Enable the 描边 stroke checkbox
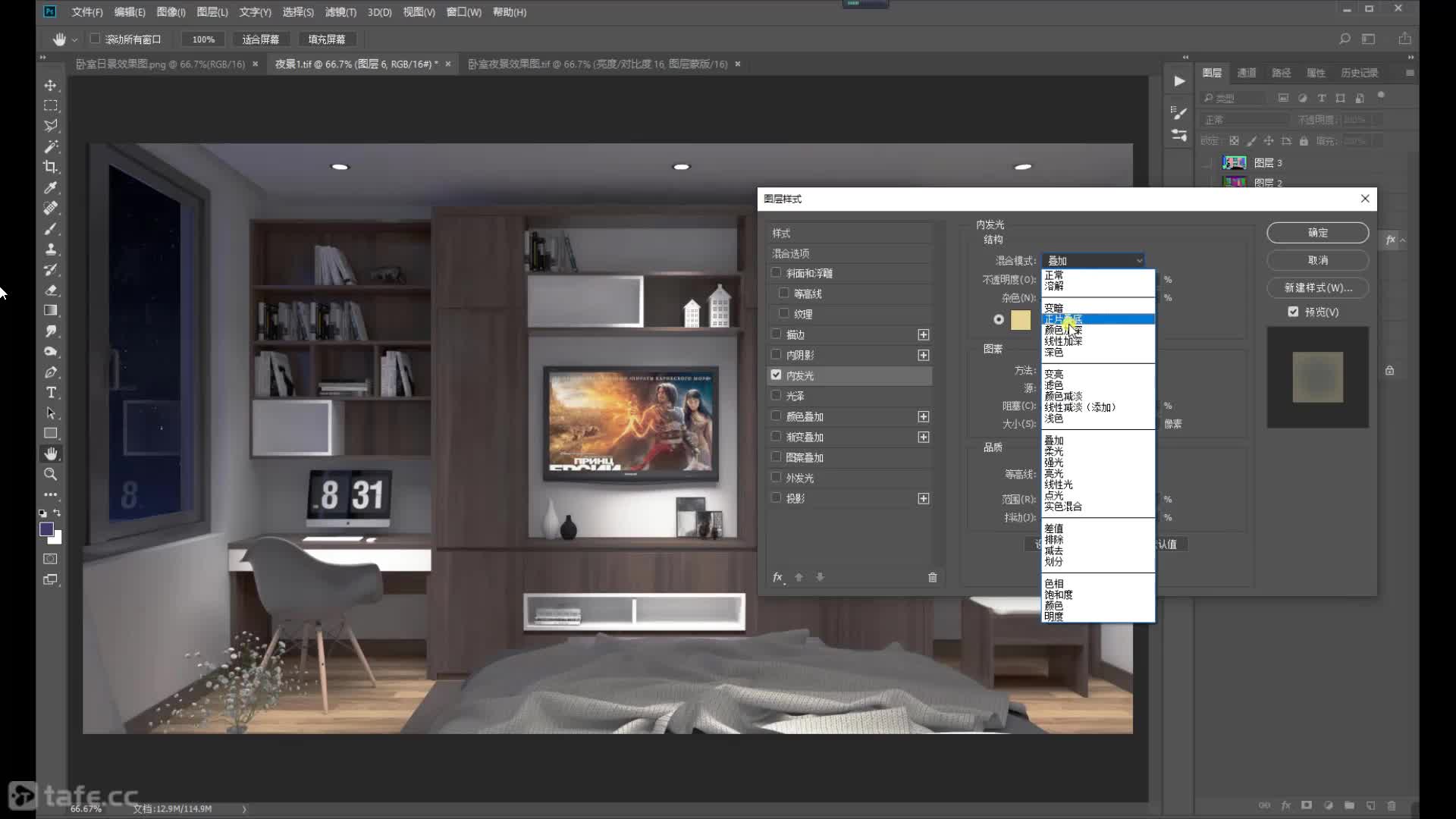 click(x=776, y=334)
